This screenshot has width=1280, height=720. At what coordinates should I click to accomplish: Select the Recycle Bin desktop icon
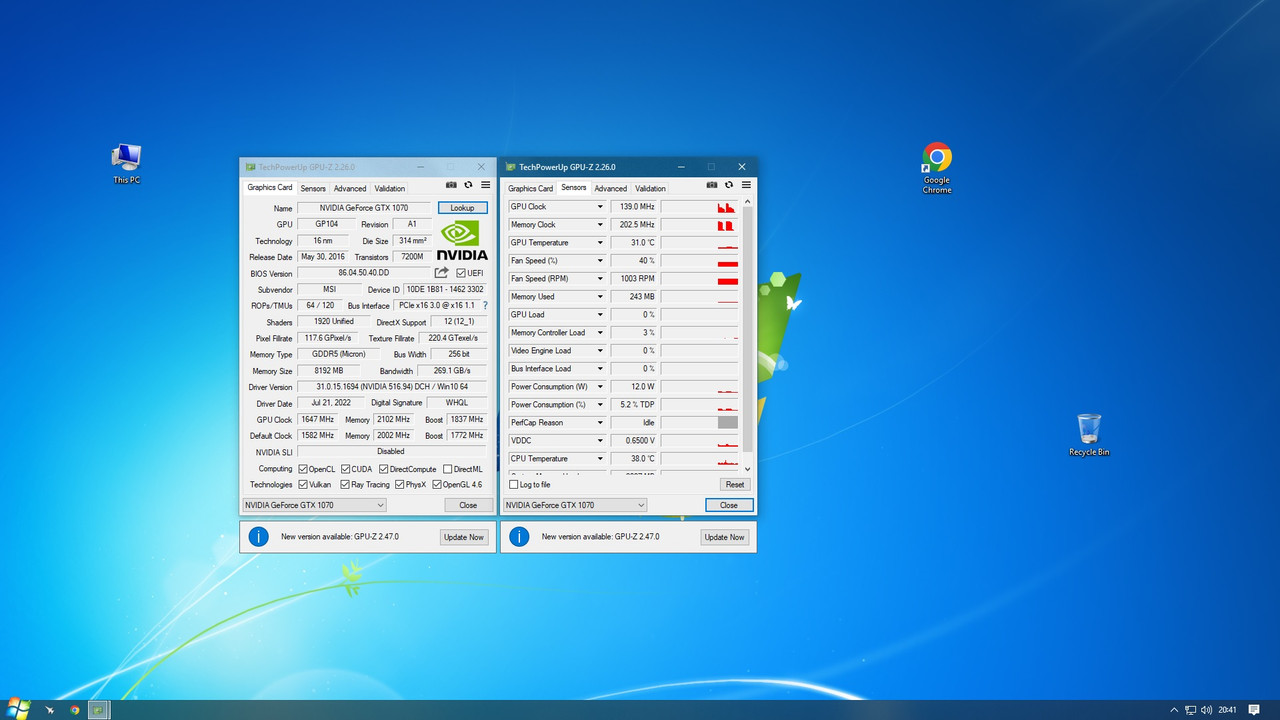(1089, 435)
